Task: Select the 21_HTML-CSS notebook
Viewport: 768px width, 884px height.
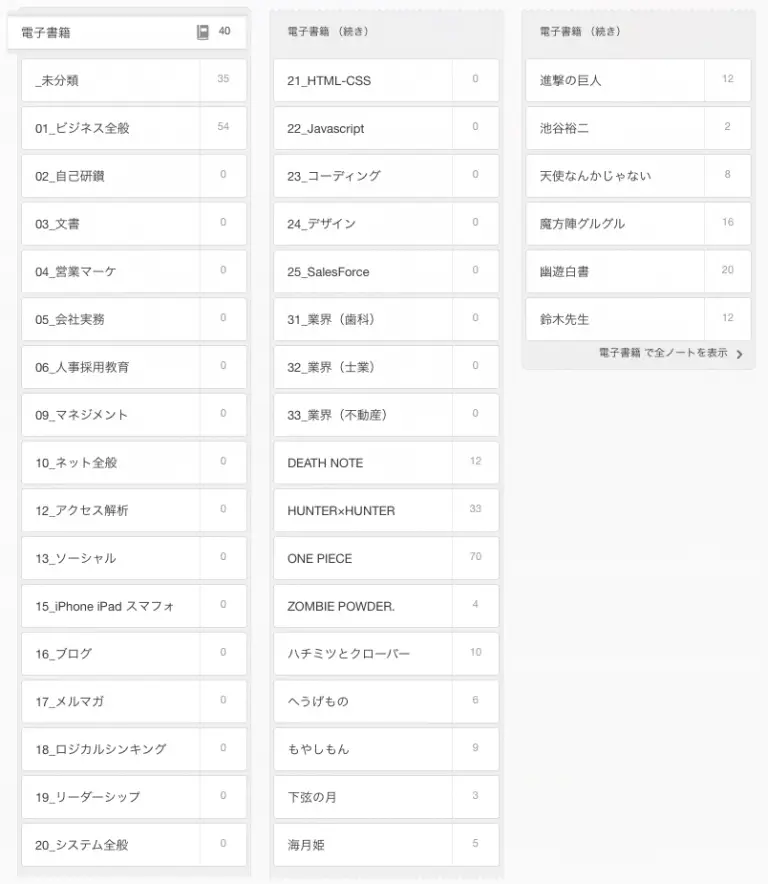Action: pos(362,80)
